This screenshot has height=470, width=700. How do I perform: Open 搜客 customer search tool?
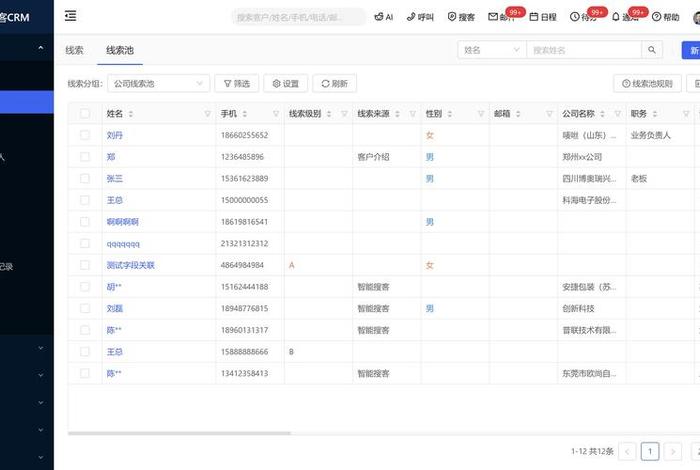click(461, 17)
